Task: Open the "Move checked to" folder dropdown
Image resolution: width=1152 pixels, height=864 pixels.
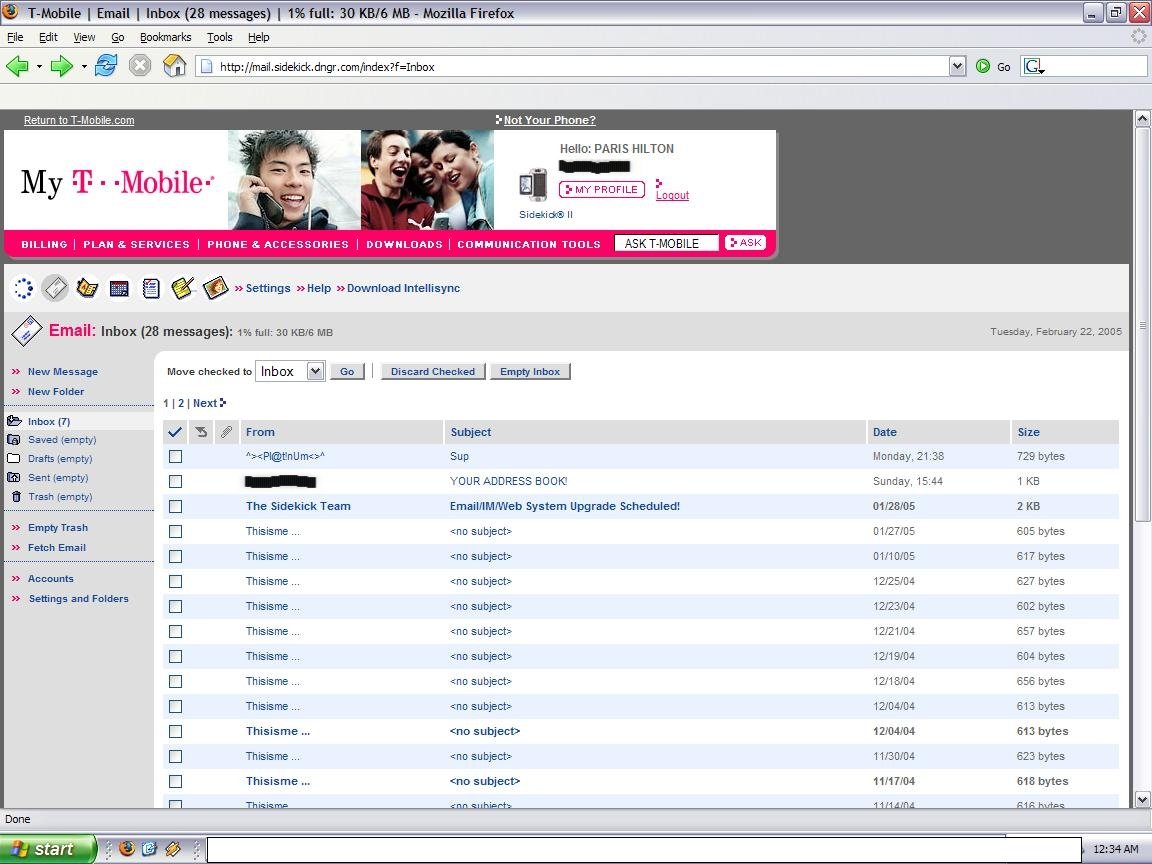Action: click(290, 371)
